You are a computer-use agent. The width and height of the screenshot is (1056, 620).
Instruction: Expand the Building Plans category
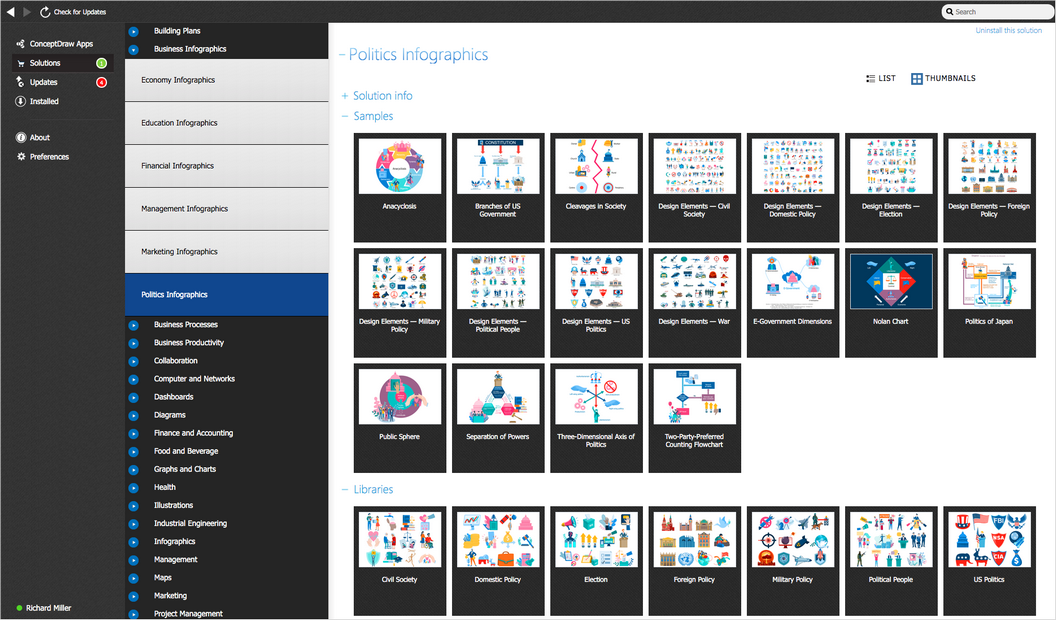(133, 32)
